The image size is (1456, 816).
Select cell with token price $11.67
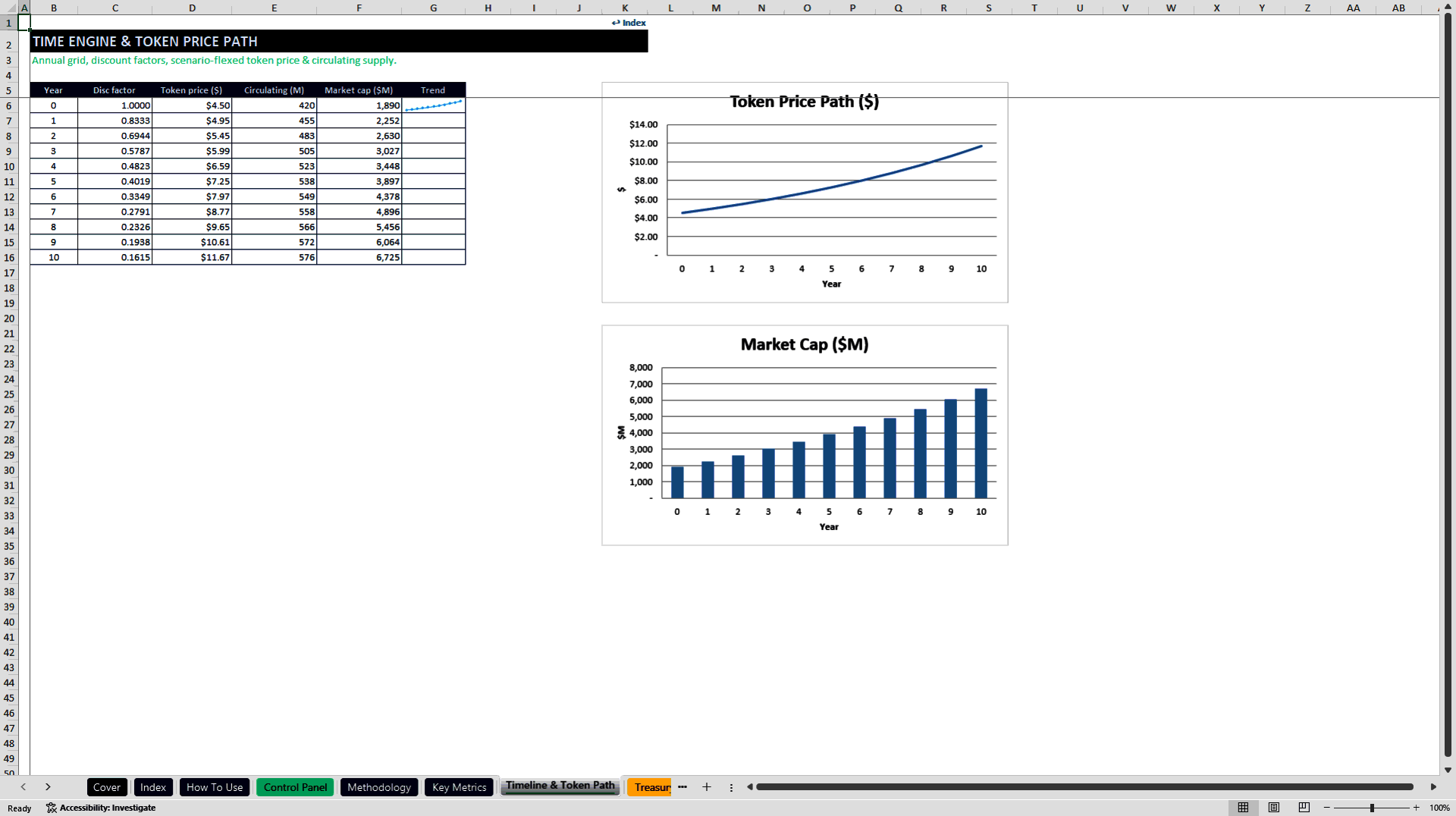point(192,258)
